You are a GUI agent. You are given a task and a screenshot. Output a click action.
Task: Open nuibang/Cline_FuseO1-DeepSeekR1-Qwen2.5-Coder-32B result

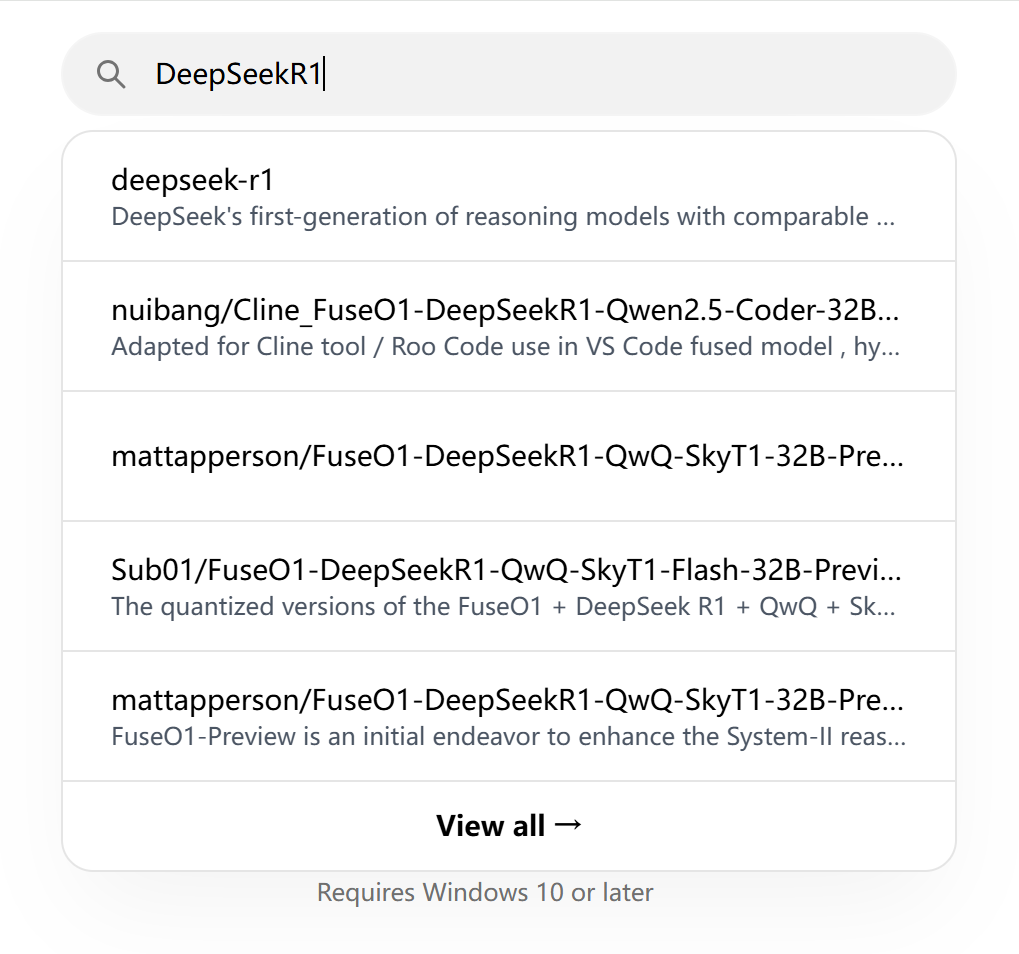[x=509, y=326]
